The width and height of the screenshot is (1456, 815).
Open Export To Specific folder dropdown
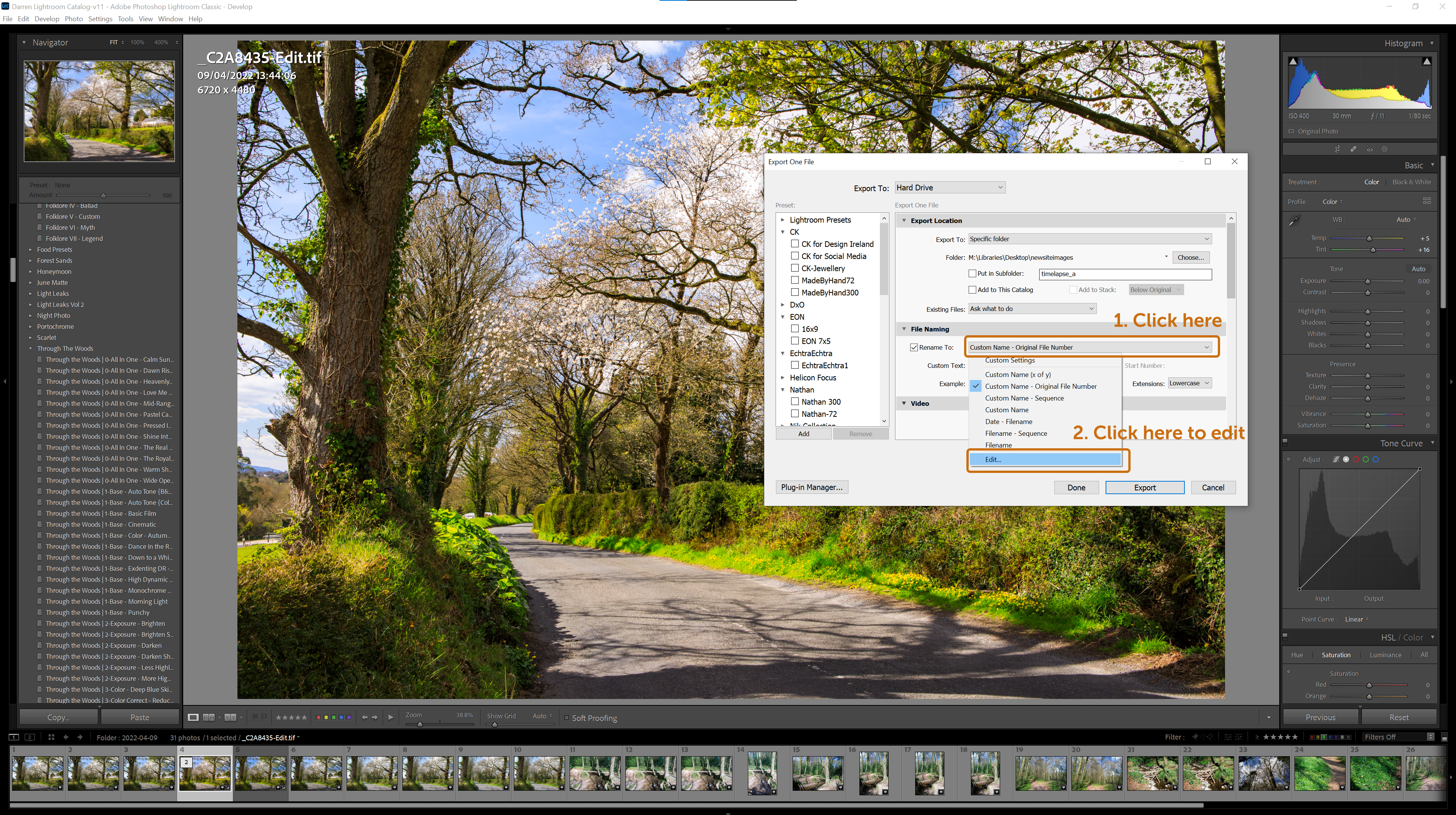[1090, 239]
